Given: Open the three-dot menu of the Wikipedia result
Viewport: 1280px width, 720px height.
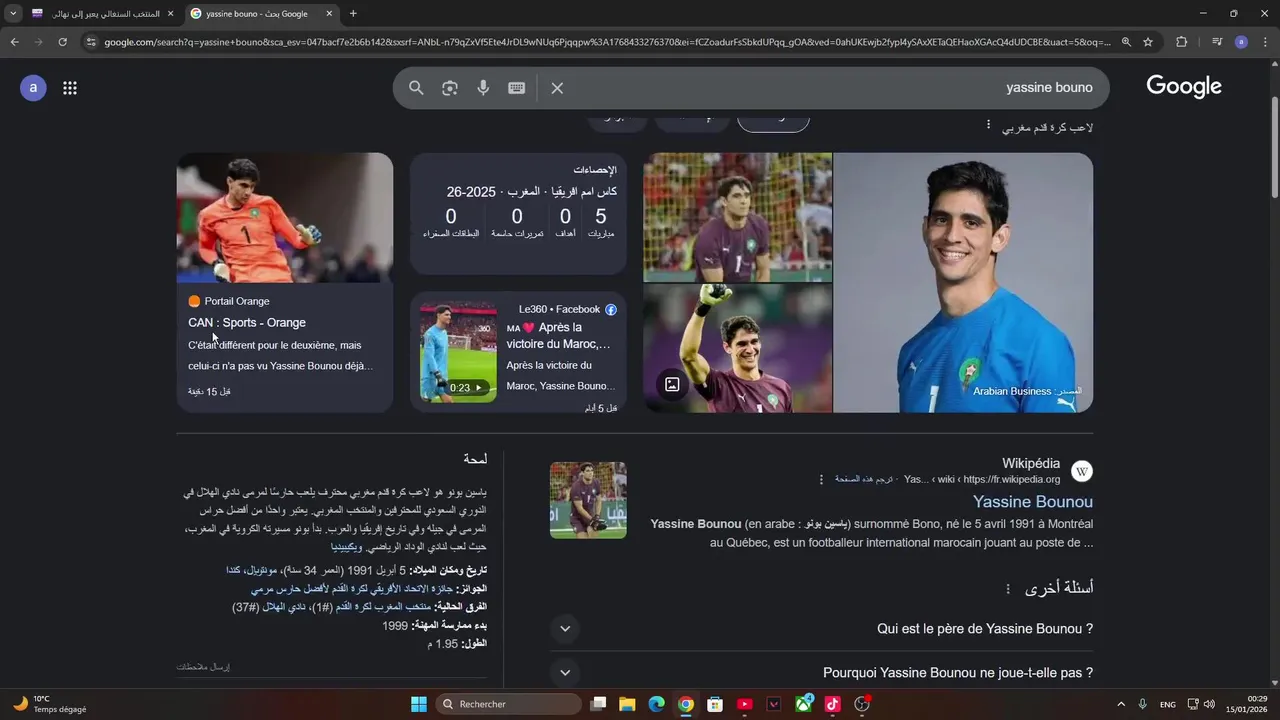Looking at the screenshot, I should pos(822,480).
